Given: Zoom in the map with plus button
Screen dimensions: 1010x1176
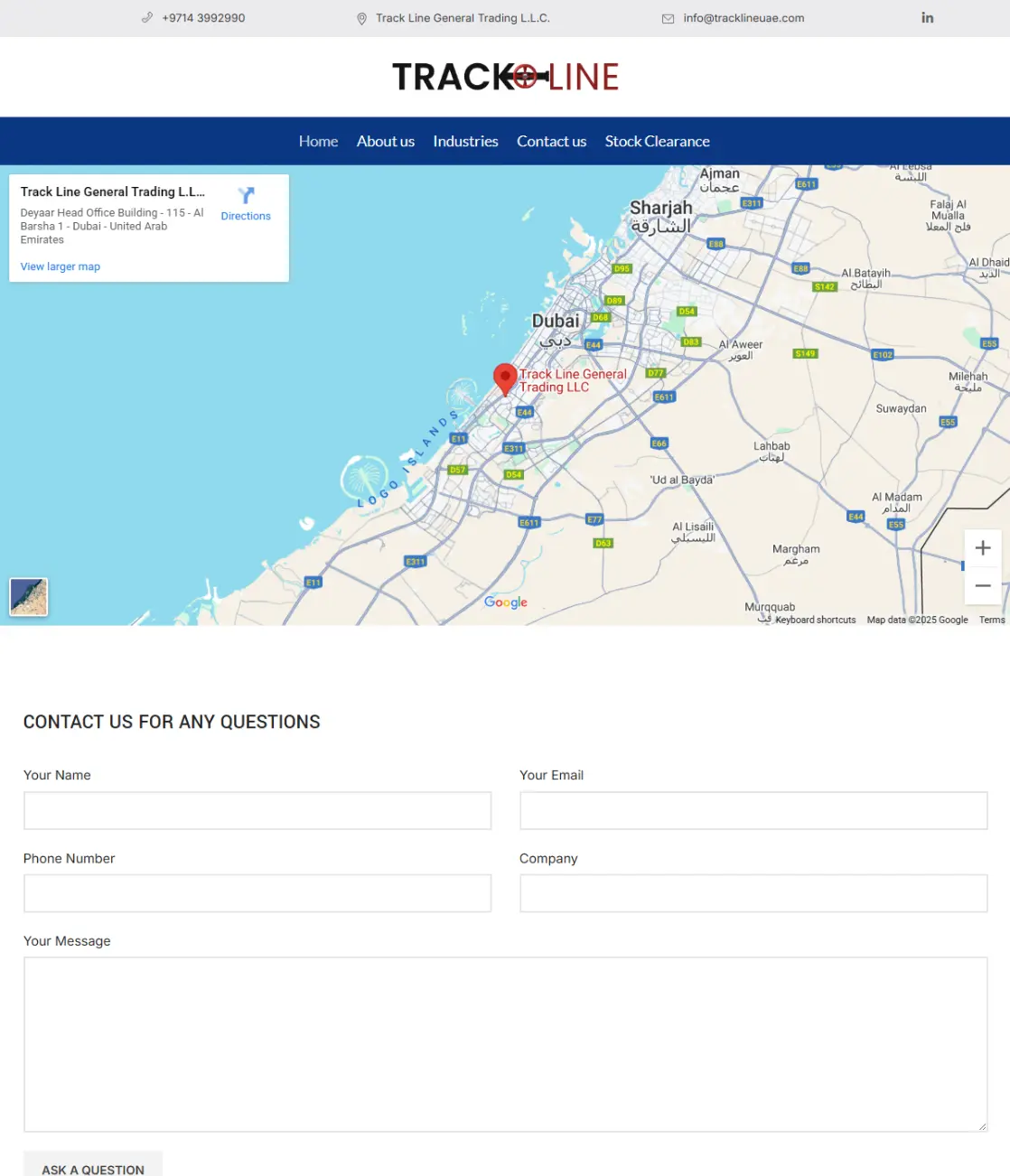Looking at the screenshot, I should coord(983,548).
